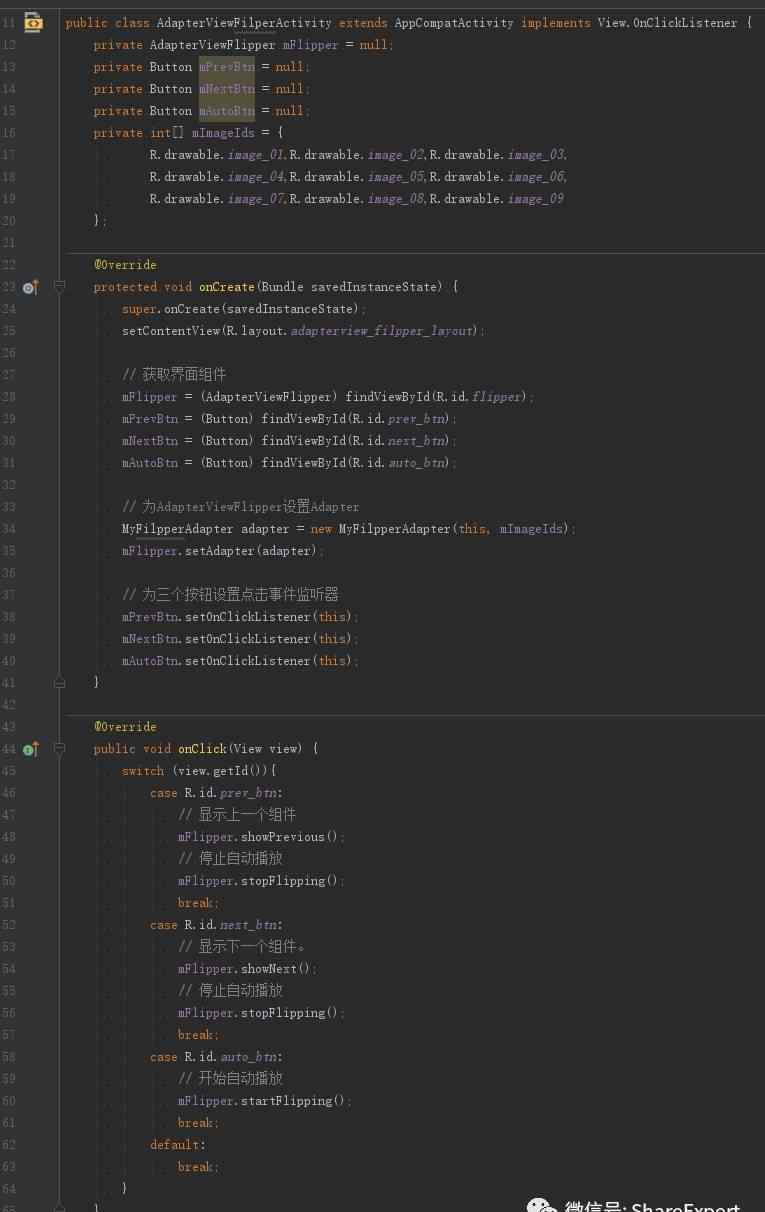Click View.OnClickListener in the class declaration
765x1212 pixels.
(668, 23)
